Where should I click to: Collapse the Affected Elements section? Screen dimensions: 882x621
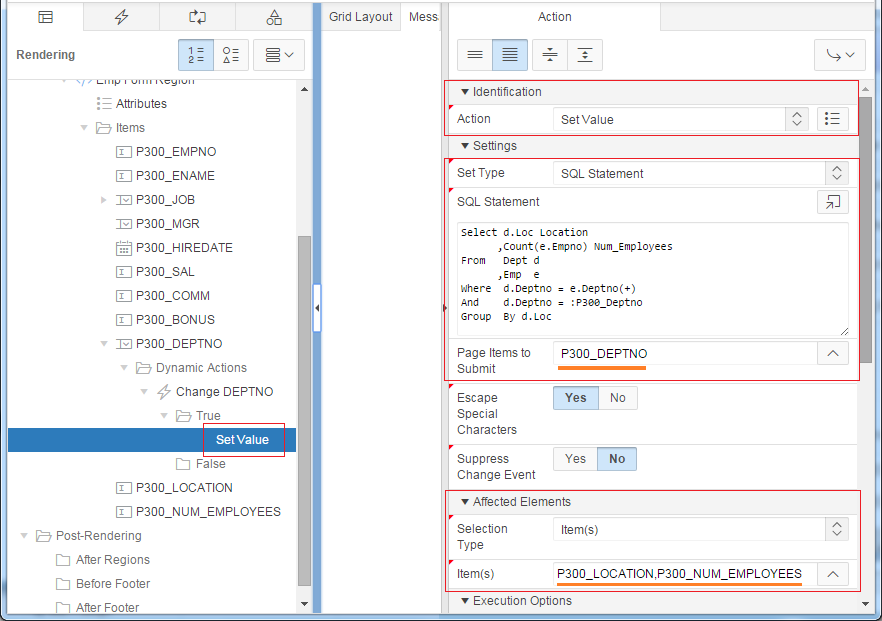465,502
